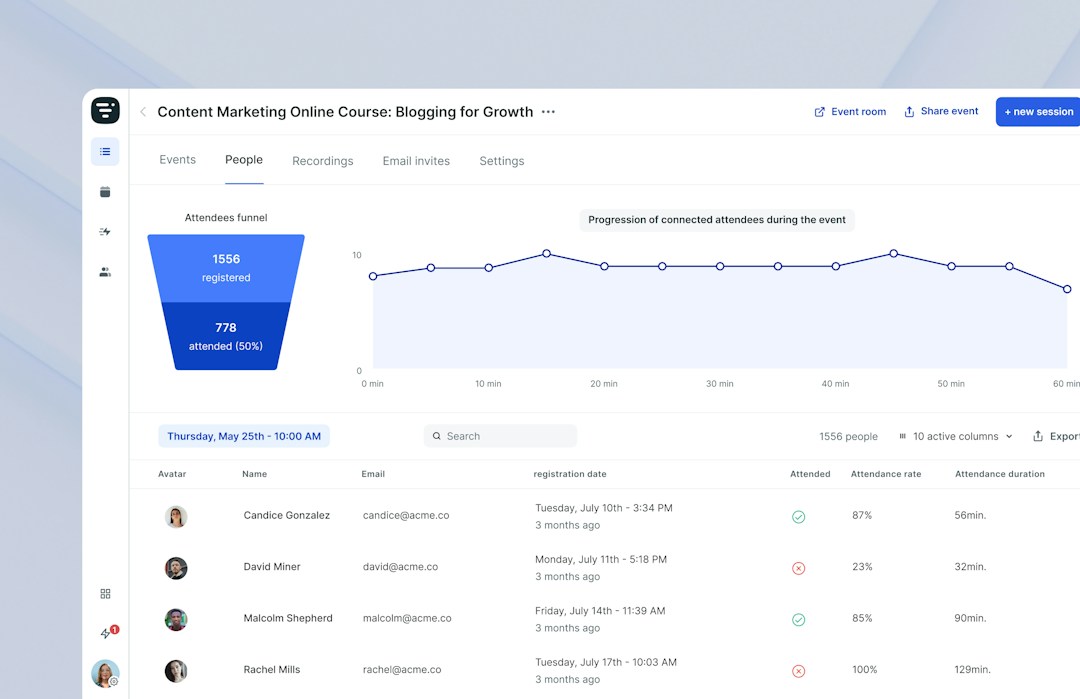
Task: Click the red not-attended icon for David Miner
Action: [x=798, y=568]
